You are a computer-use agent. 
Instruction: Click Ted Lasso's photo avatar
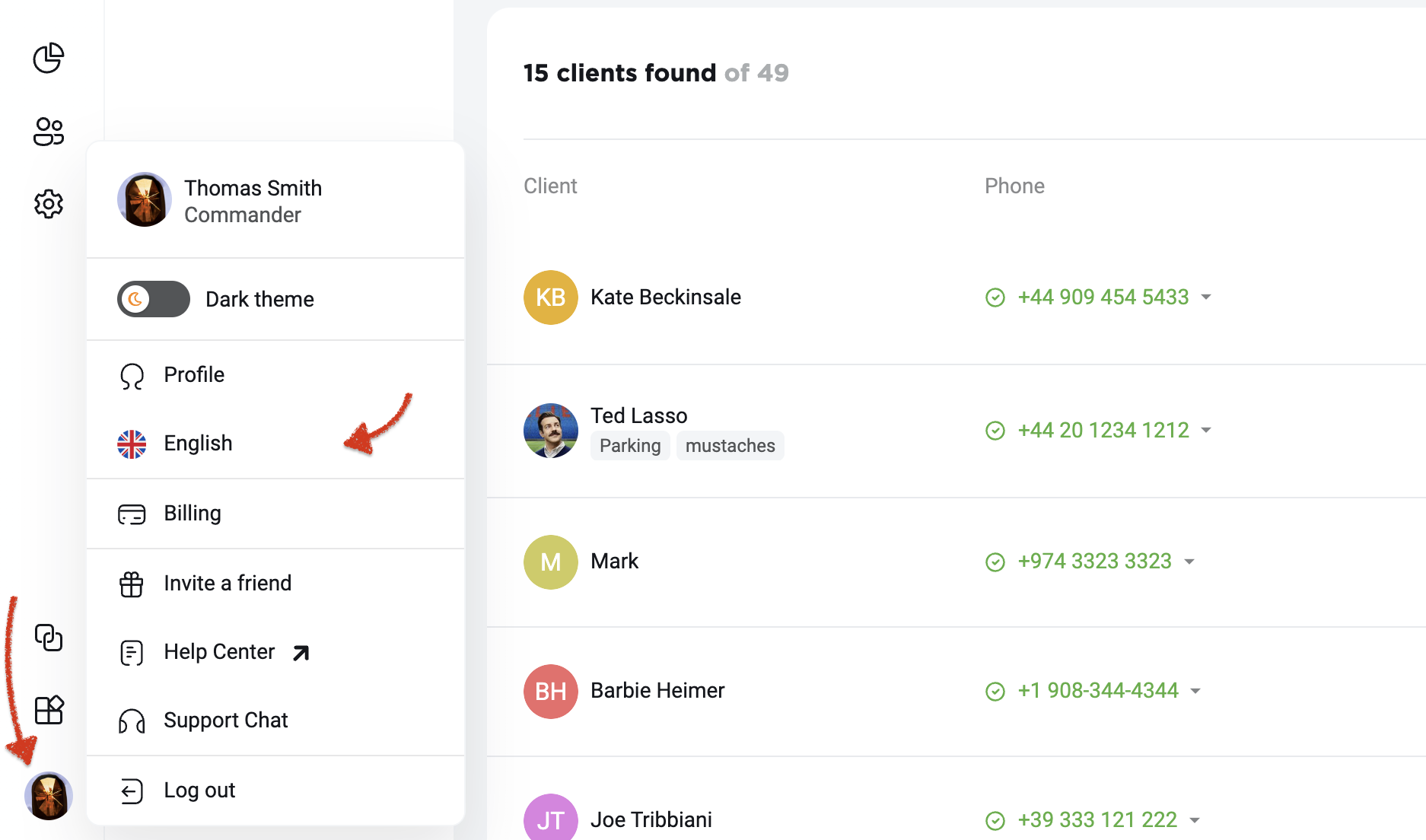coord(551,431)
